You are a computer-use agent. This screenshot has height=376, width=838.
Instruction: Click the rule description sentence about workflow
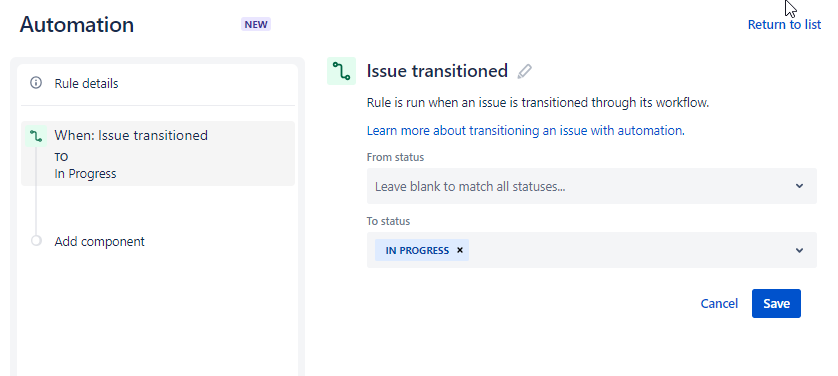point(538,103)
